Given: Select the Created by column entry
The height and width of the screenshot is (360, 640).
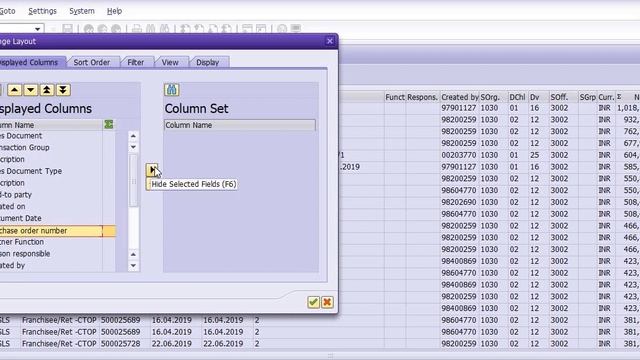Looking at the screenshot, I should pyautogui.click(x=51, y=266).
